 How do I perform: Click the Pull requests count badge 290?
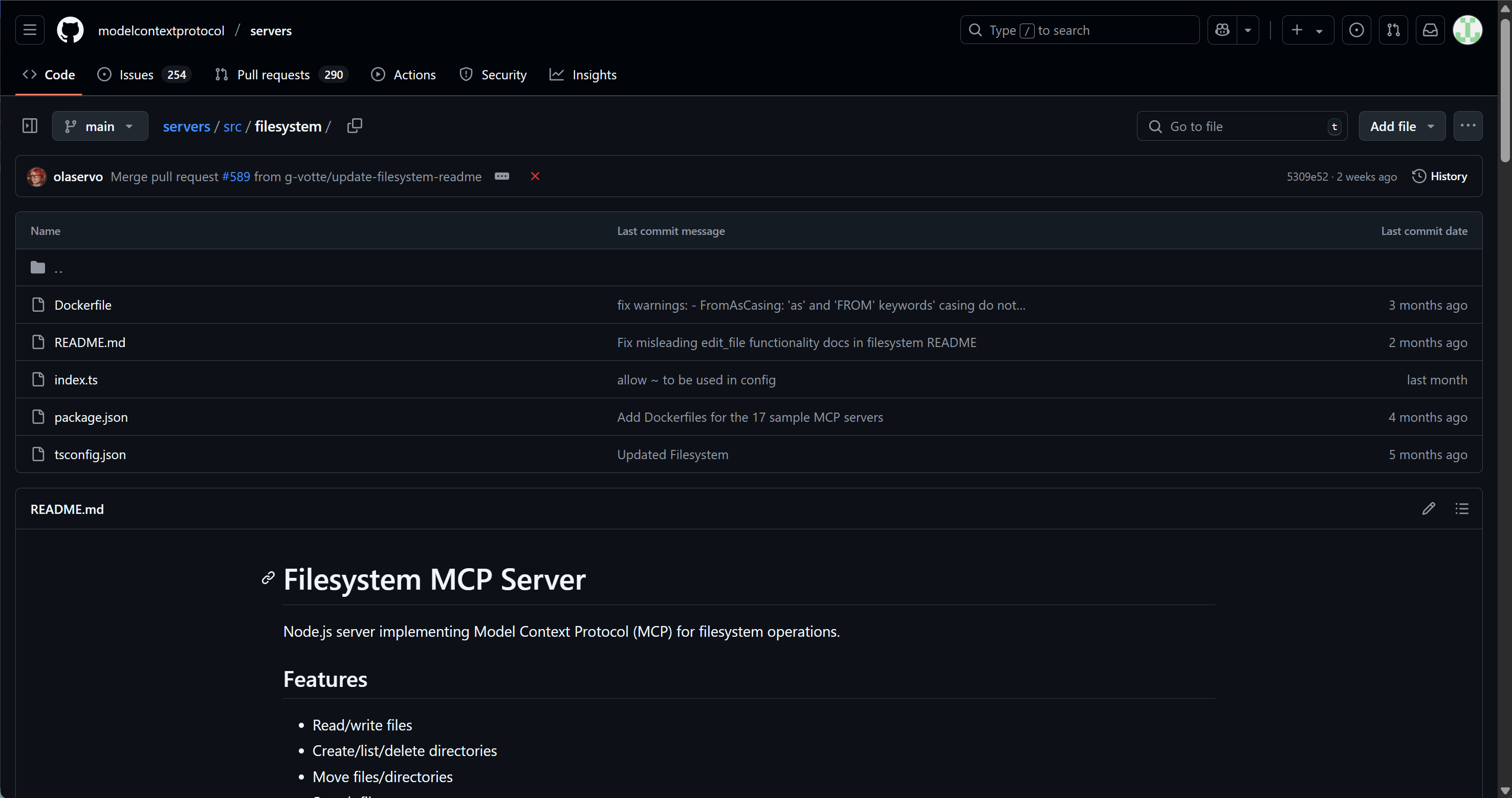tap(334, 75)
